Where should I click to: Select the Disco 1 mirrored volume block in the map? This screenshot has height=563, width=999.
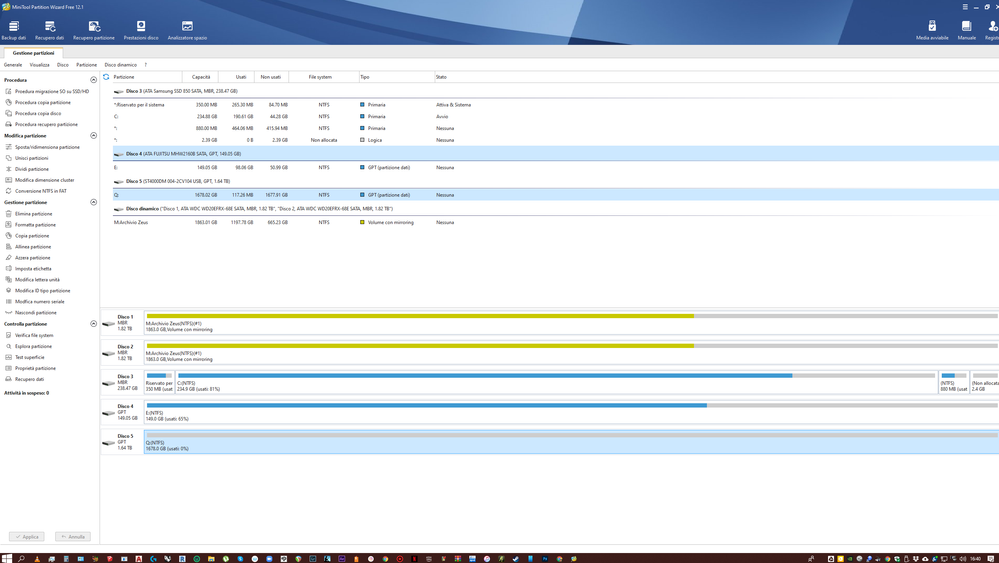[571, 323]
